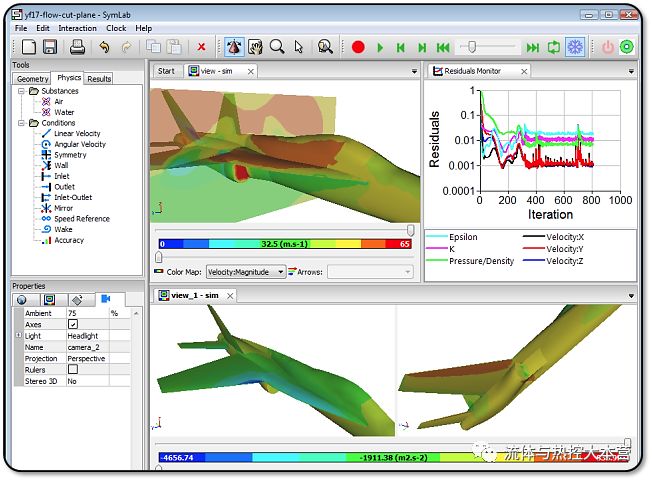This screenshot has width=652, height=481.
Task: Enable the Rulers checkbox
Action: pyautogui.click(x=72, y=369)
